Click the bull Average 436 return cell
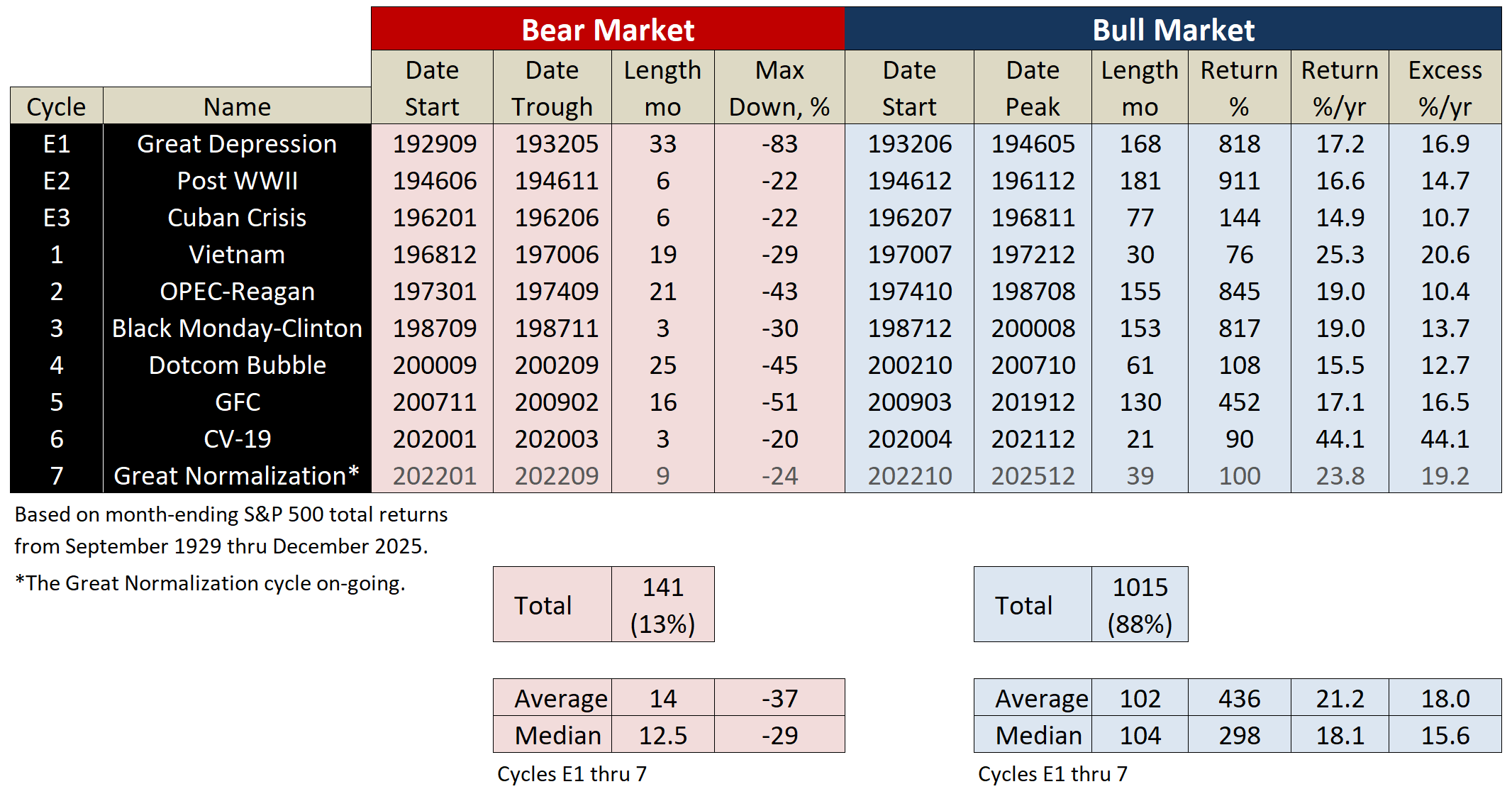This screenshot has width=1512, height=789. 1239,698
